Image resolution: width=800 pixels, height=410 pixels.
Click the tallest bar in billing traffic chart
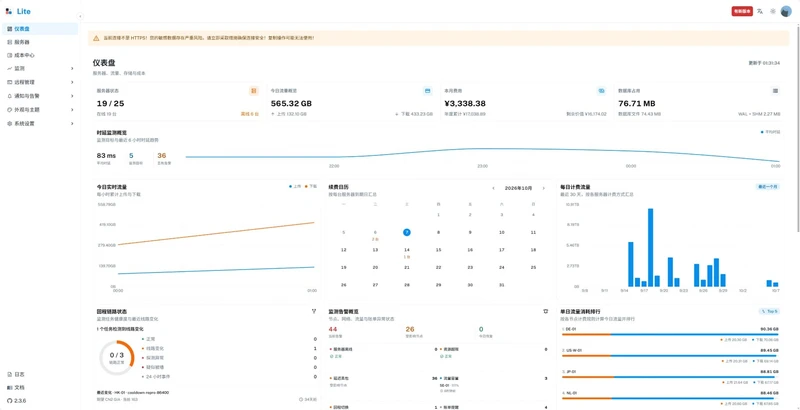point(651,247)
